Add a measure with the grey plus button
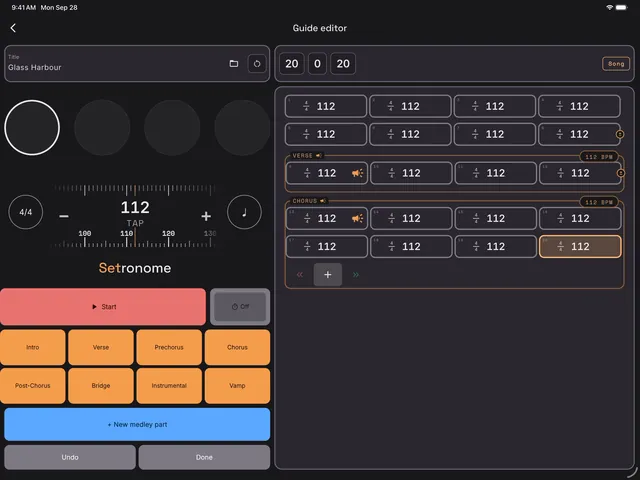 click(327, 275)
